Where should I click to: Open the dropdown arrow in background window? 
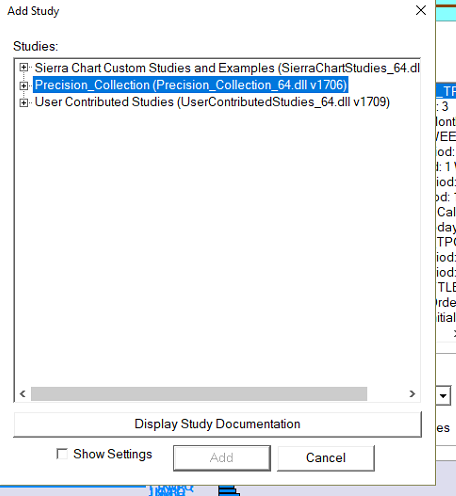coord(443,396)
